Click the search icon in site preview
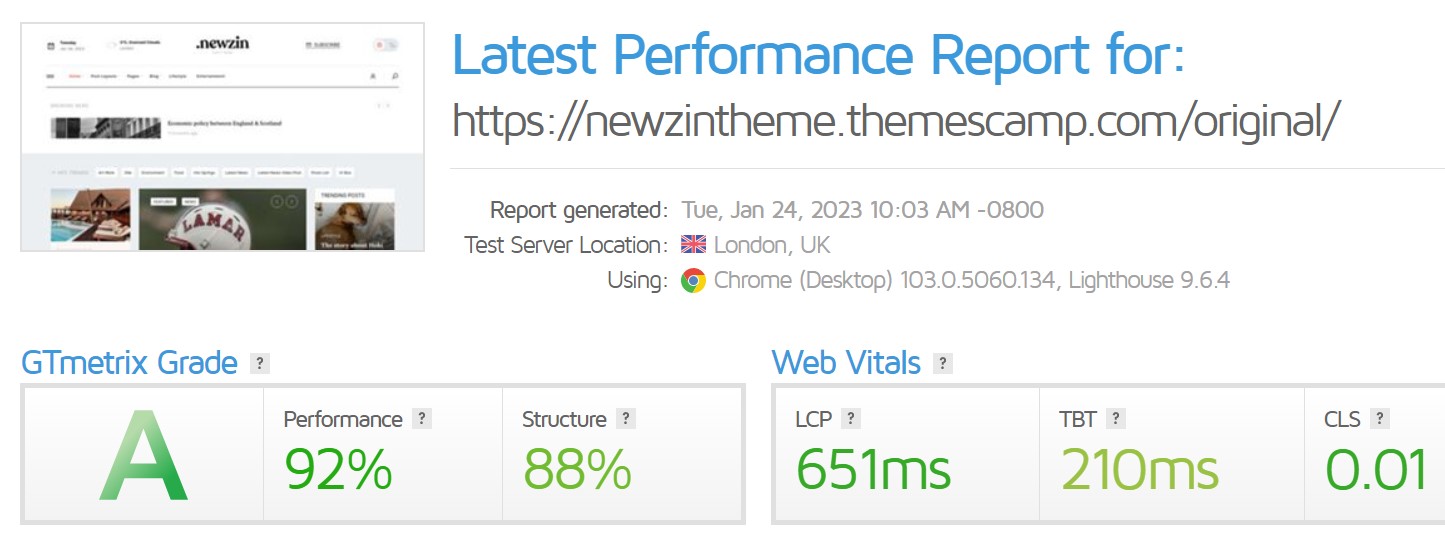This screenshot has height=552, width=1445. pos(395,76)
